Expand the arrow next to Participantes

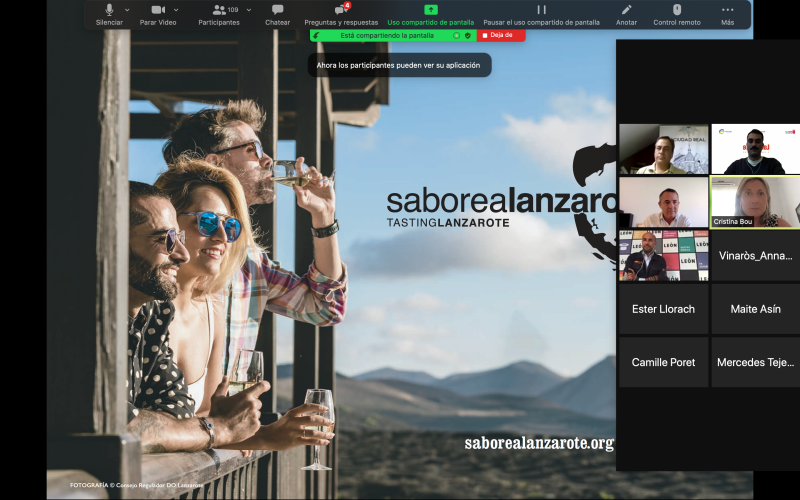247,10
